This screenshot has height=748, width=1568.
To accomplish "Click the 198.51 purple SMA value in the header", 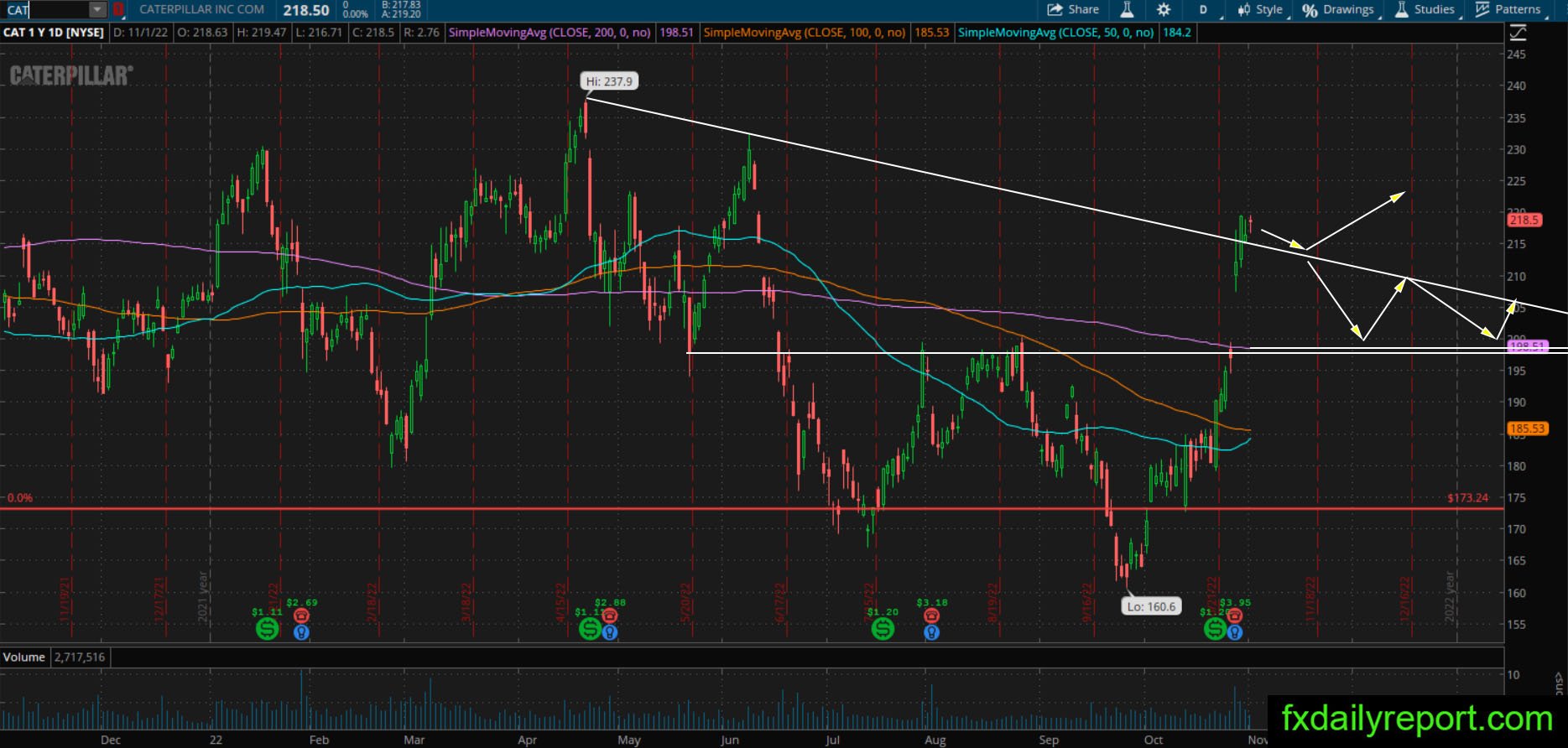I will [x=676, y=33].
